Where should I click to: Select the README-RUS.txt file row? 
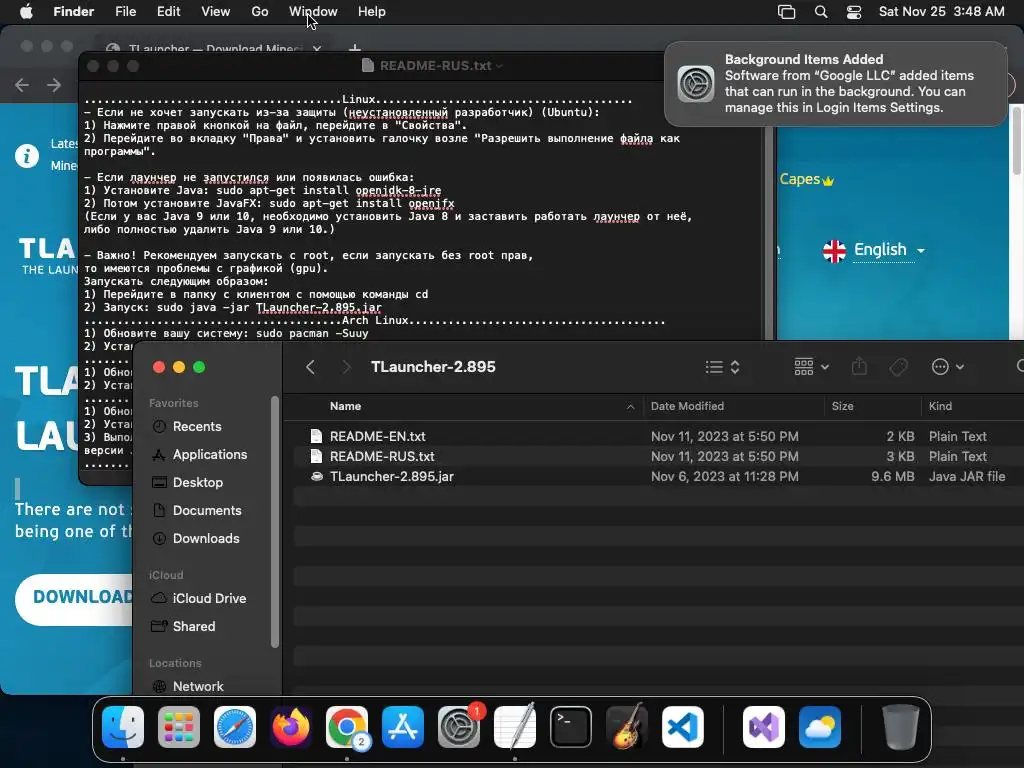658,456
